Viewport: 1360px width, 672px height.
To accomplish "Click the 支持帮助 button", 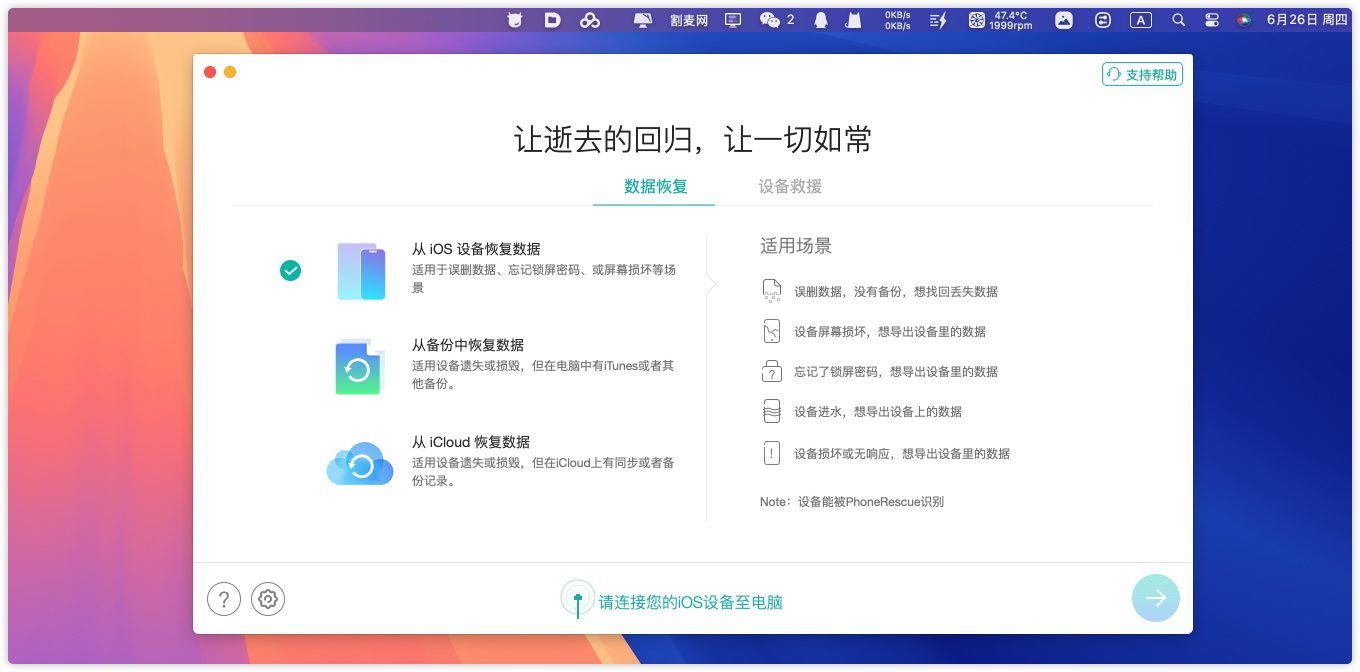I will click(x=1142, y=75).
